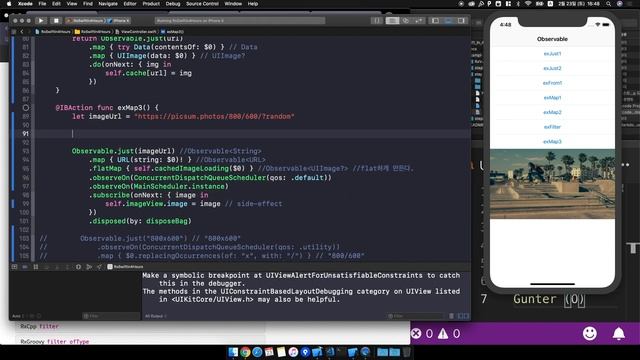
Task: Click the Stop button in Xcode toolbar
Action: 56,20
